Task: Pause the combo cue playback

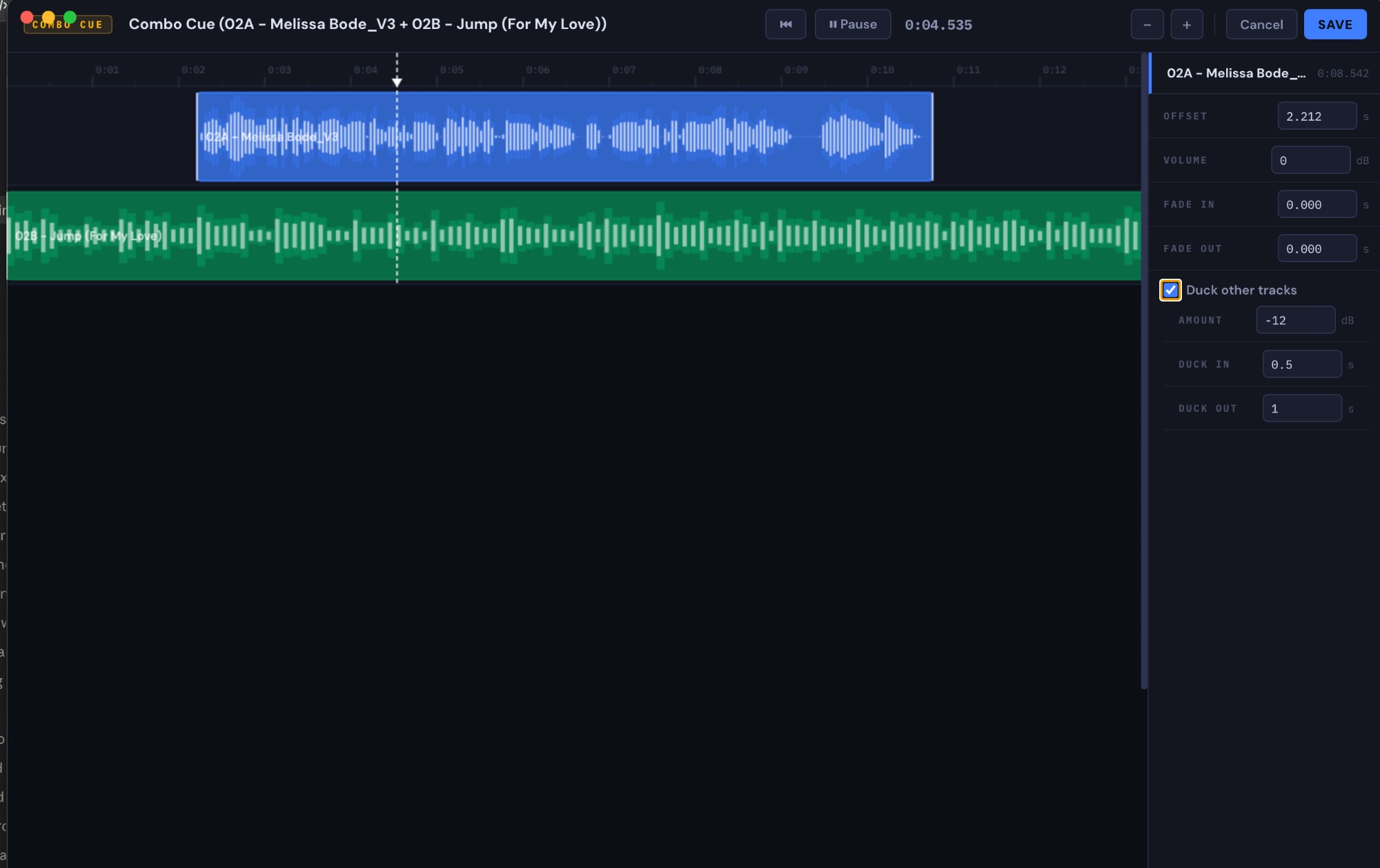Action: point(853,24)
